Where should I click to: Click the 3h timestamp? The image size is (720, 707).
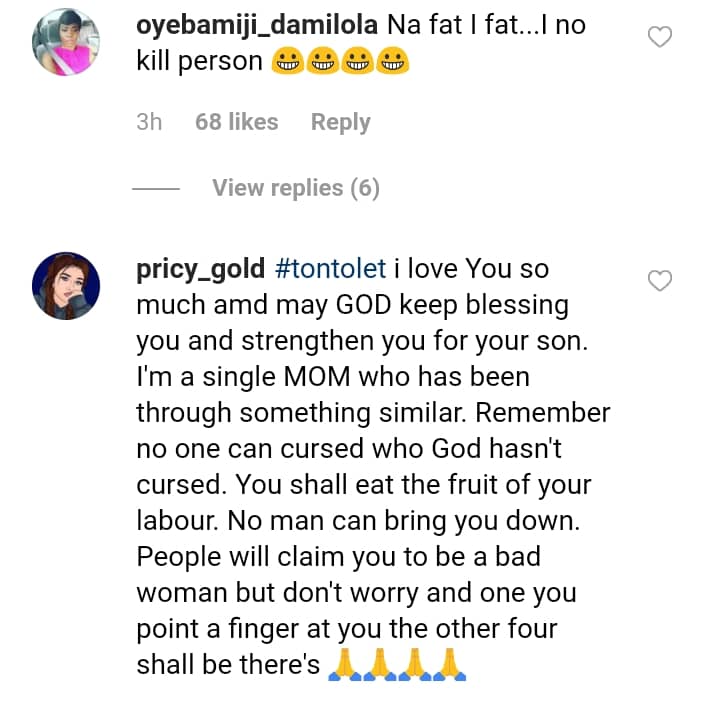149,122
